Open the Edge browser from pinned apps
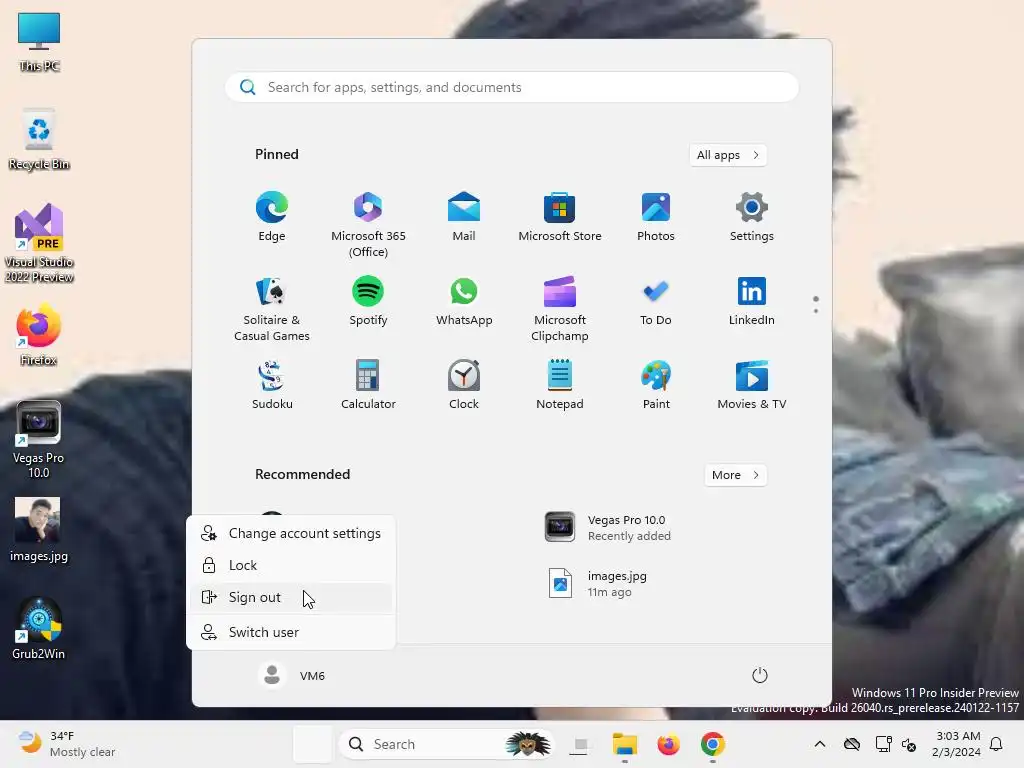This screenshot has width=1024, height=768. (x=272, y=217)
